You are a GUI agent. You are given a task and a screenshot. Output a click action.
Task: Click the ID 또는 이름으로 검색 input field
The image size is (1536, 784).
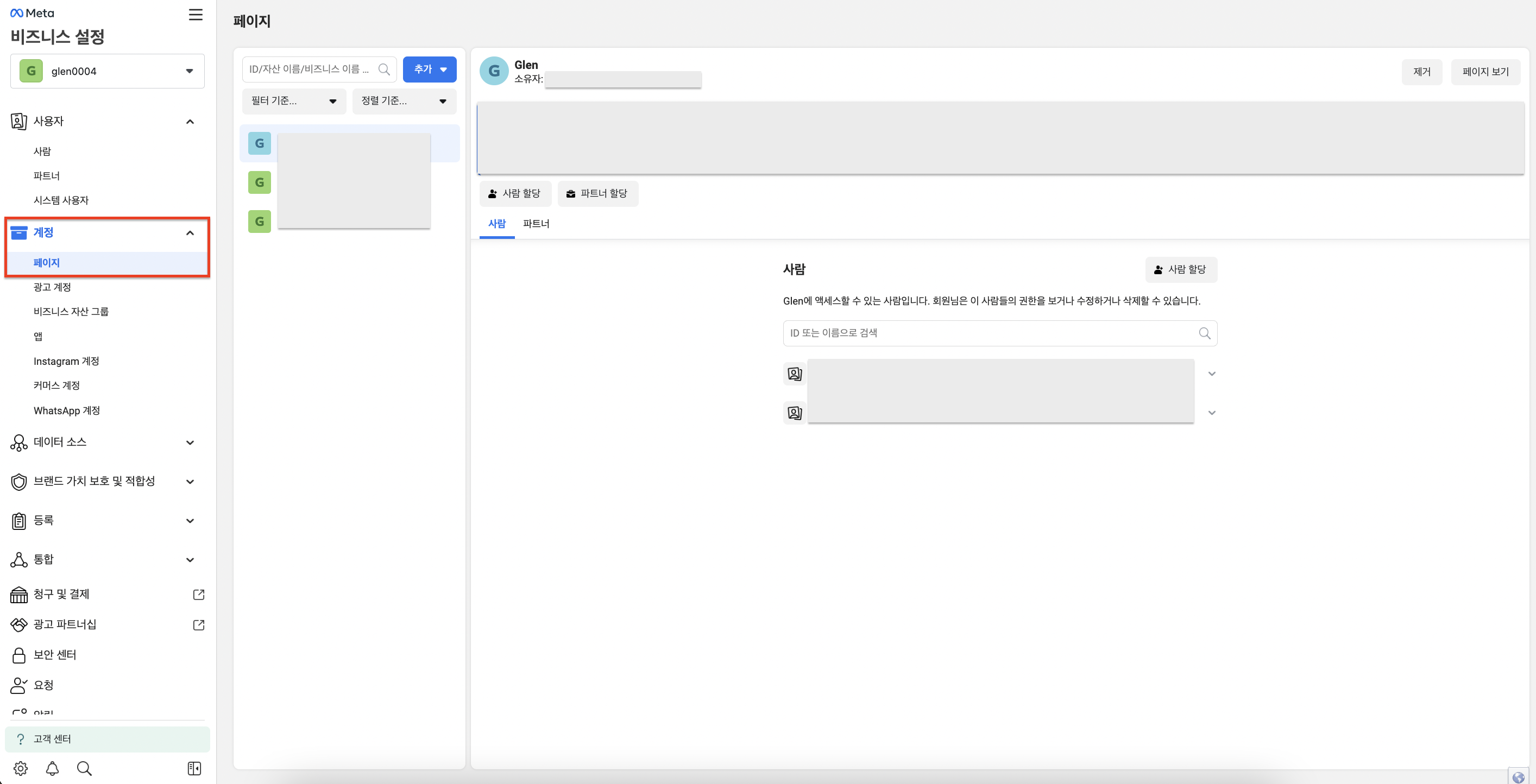pyautogui.click(x=990, y=333)
